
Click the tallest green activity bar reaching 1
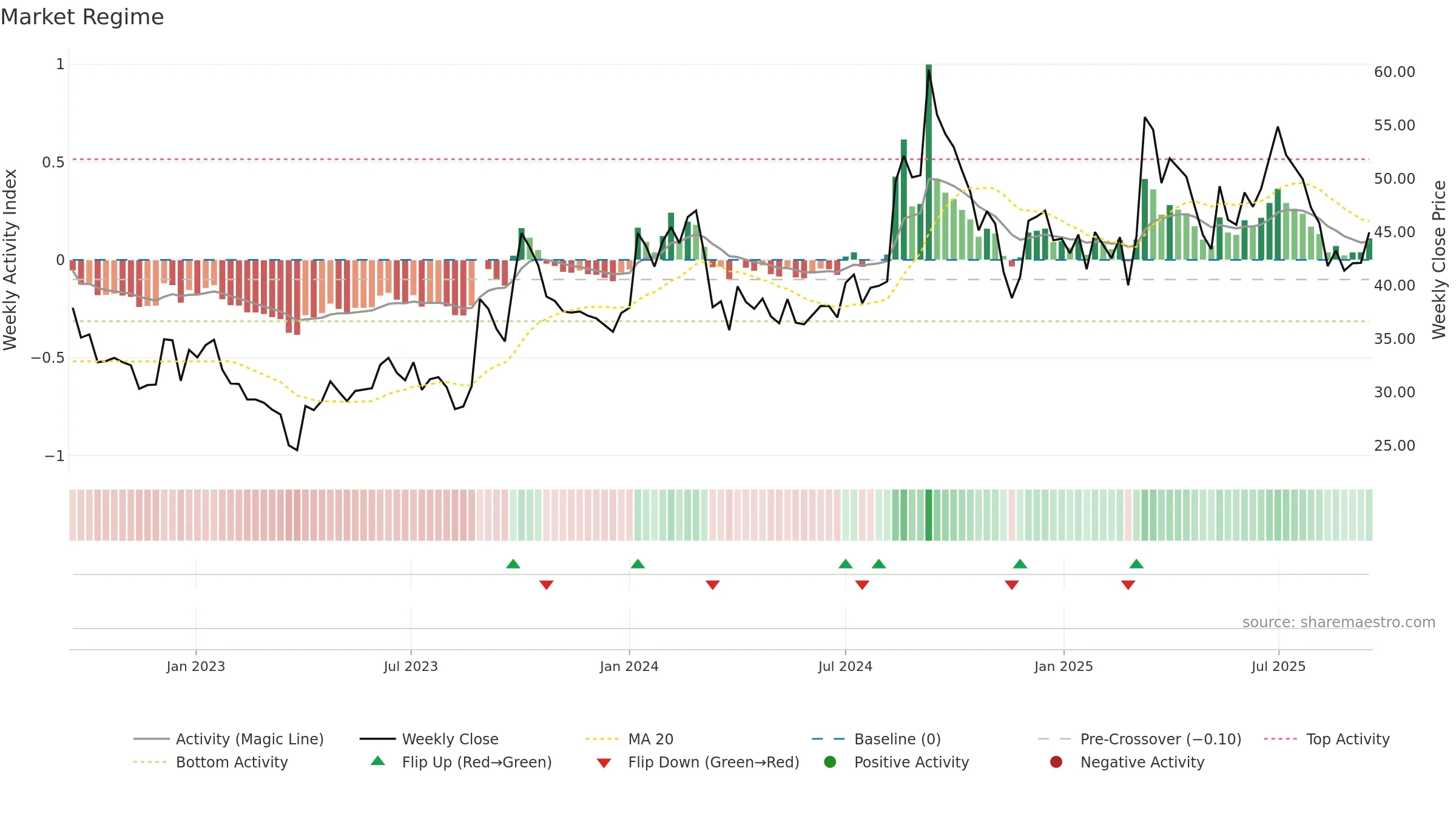pos(929,162)
